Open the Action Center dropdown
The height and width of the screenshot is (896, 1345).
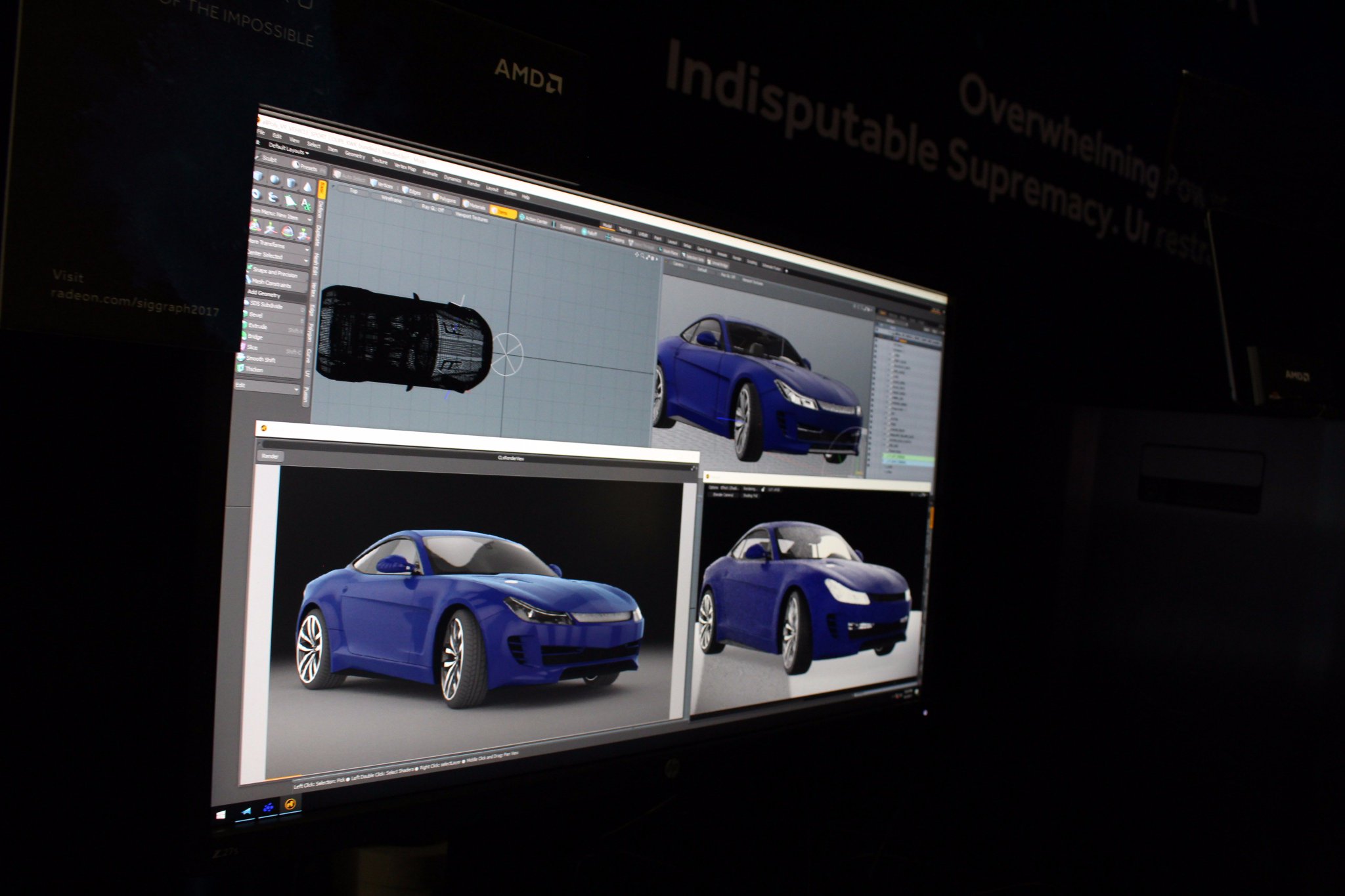[x=533, y=219]
